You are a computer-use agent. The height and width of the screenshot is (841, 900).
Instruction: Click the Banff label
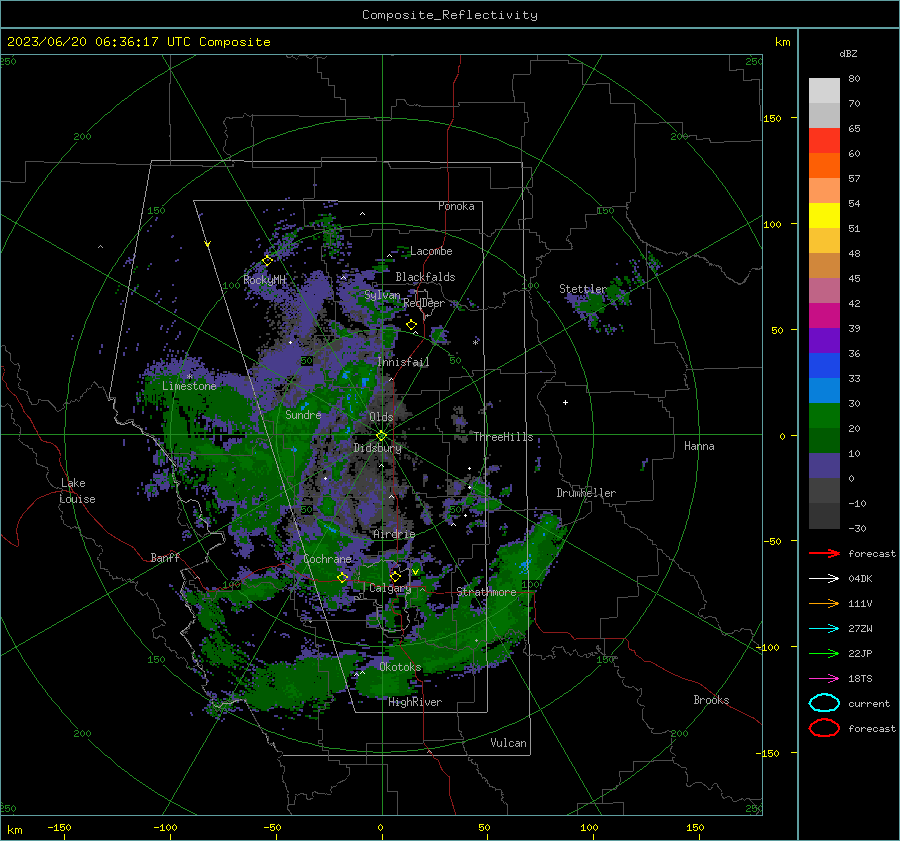(165, 557)
